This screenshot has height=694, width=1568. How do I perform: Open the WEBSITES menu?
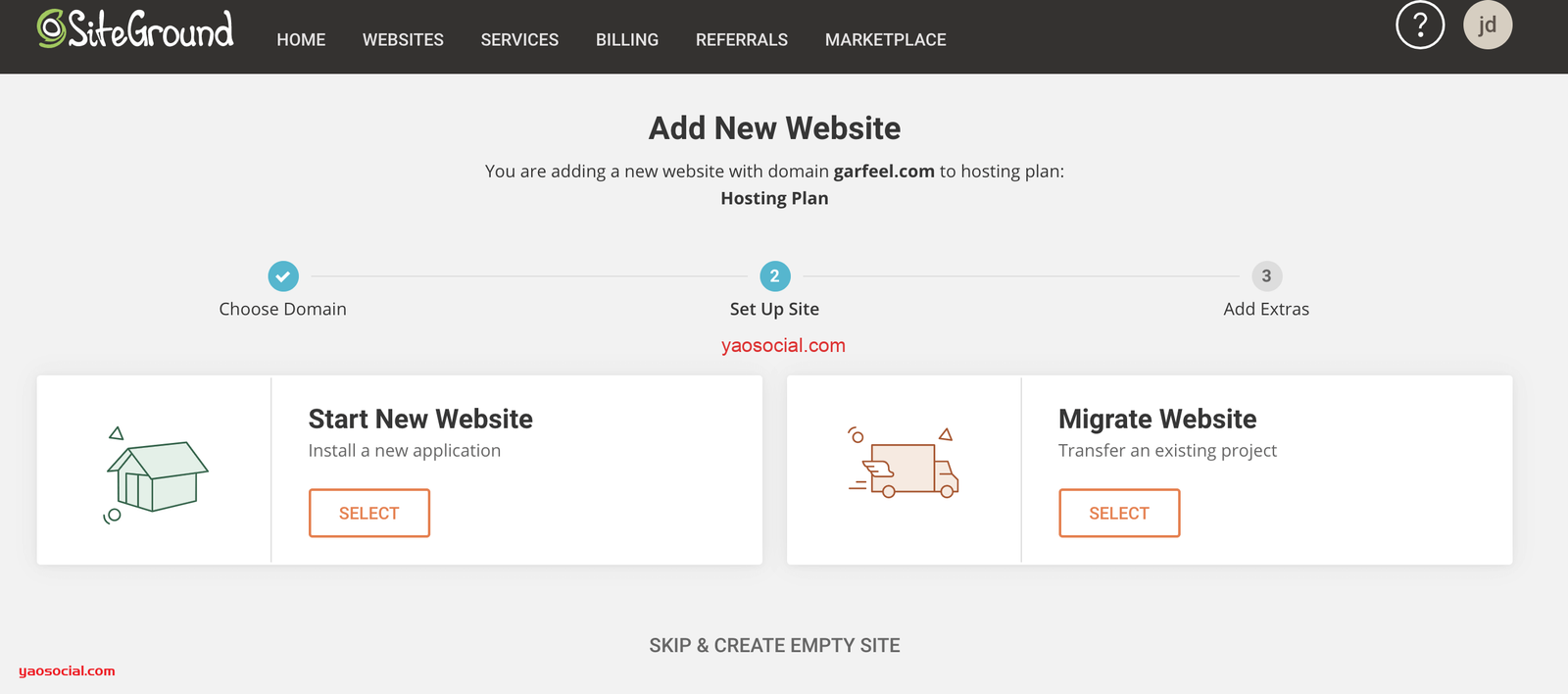[x=403, y=40]
